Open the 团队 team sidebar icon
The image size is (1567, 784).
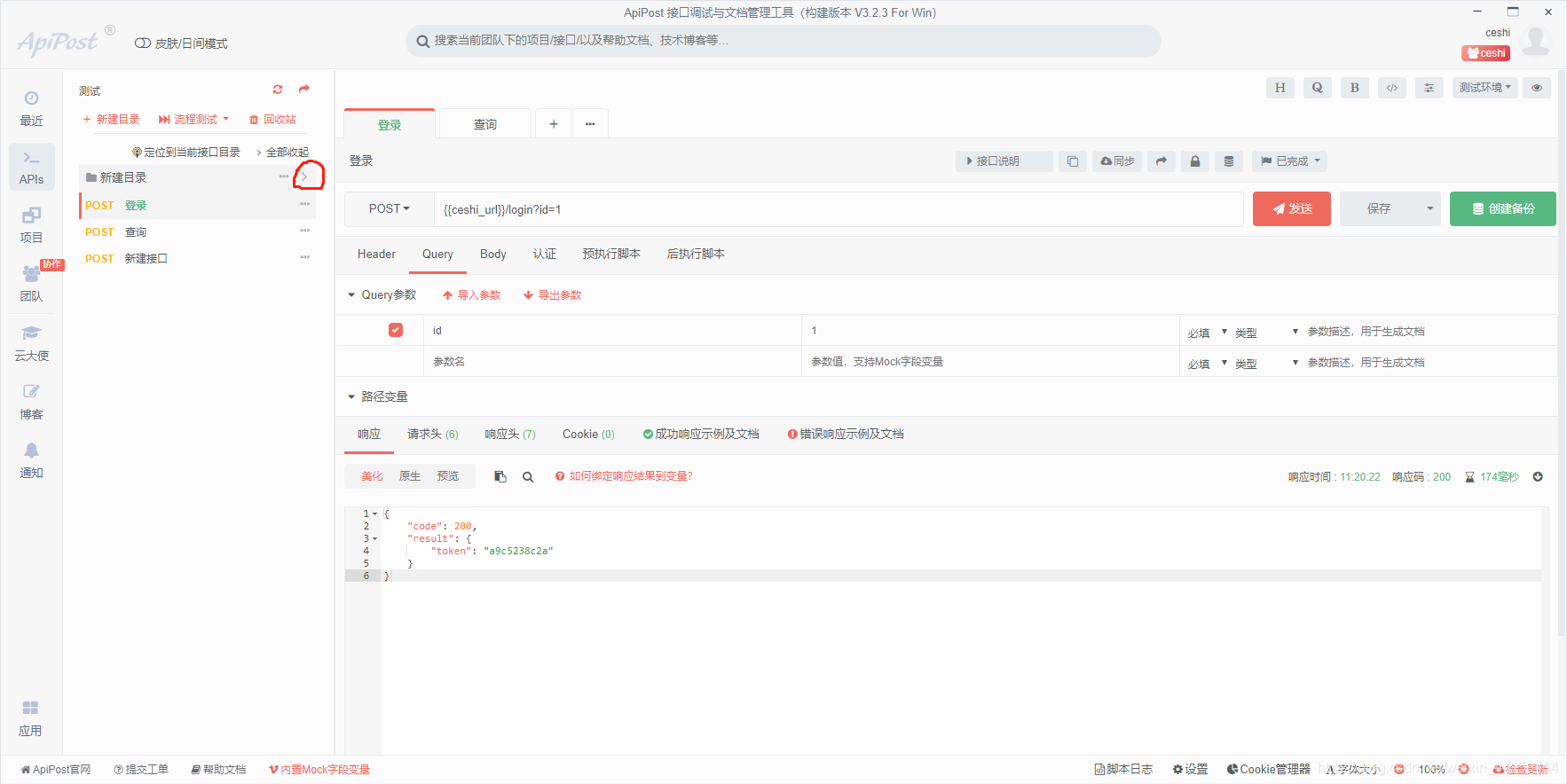[31, 284]
